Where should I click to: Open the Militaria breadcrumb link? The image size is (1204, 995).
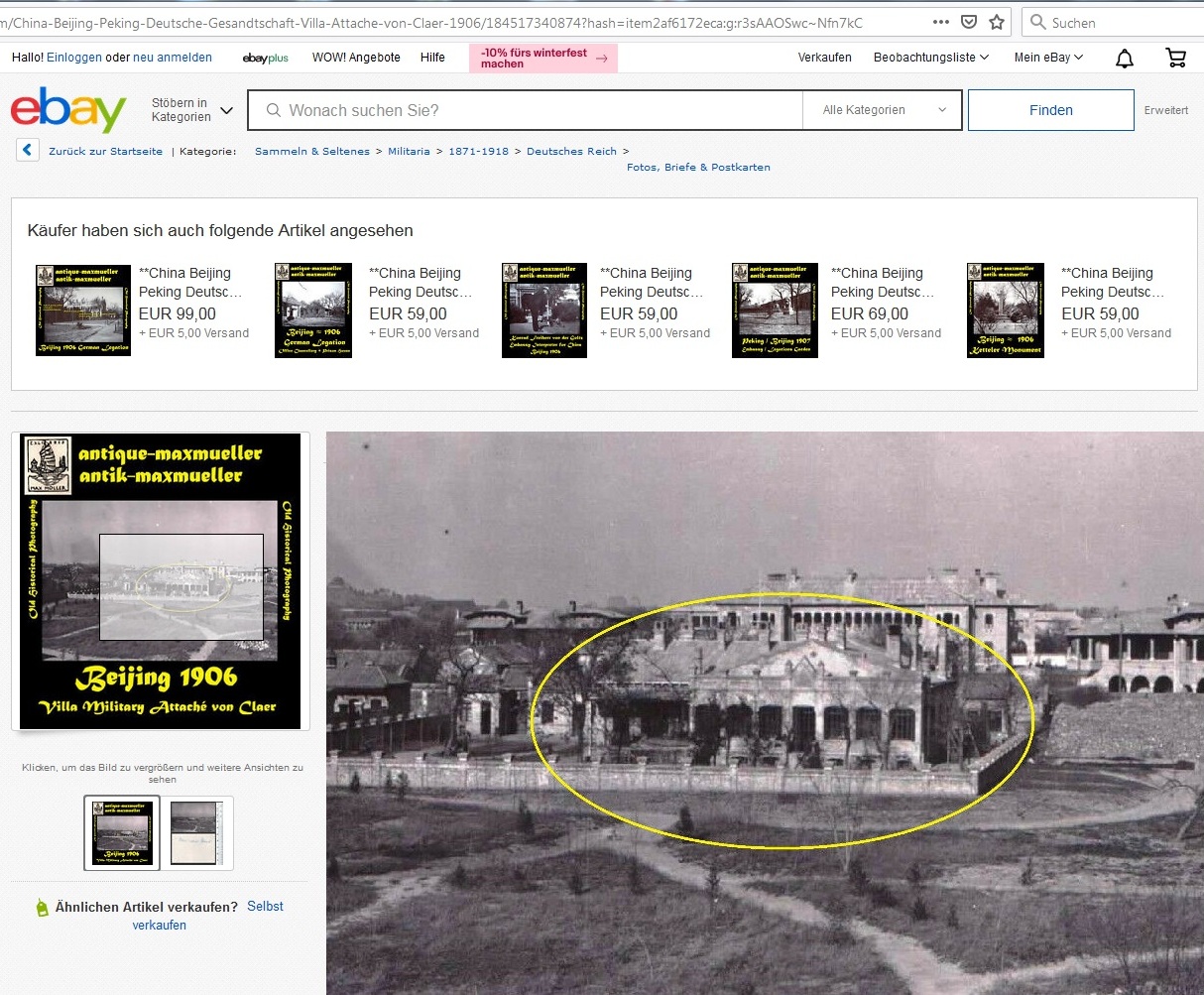click(x=409, y=151)
